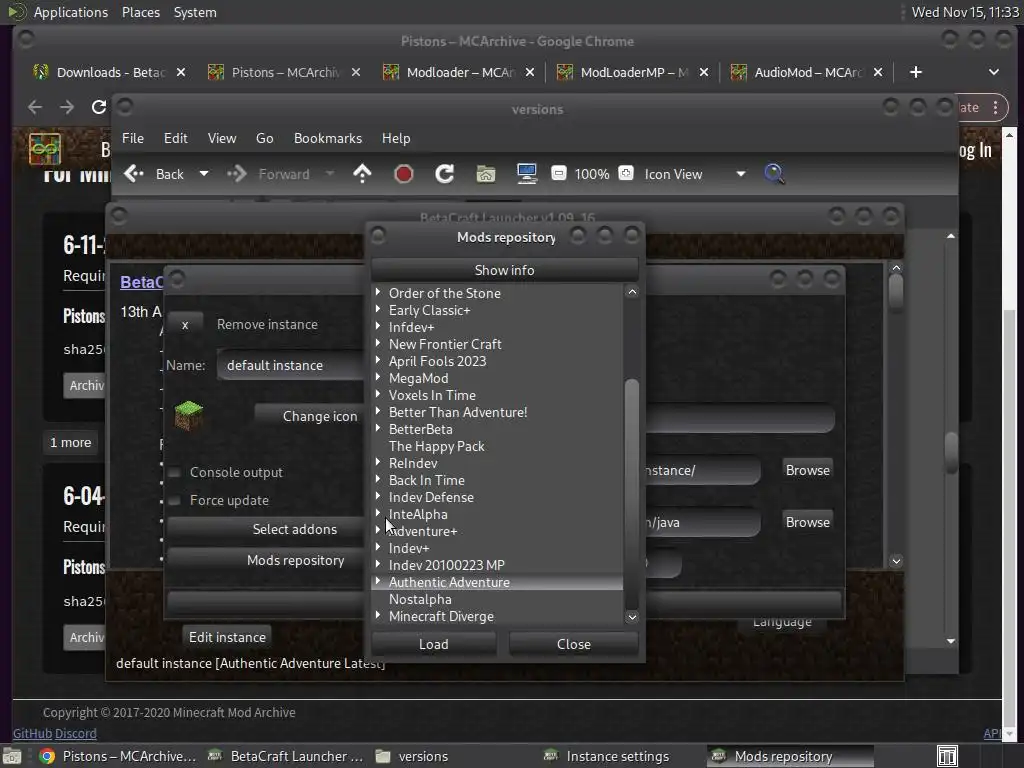Select Nostalpha in mods list
The height and width of the screenshot is (768, 1024).
click(x=420, y=599)
